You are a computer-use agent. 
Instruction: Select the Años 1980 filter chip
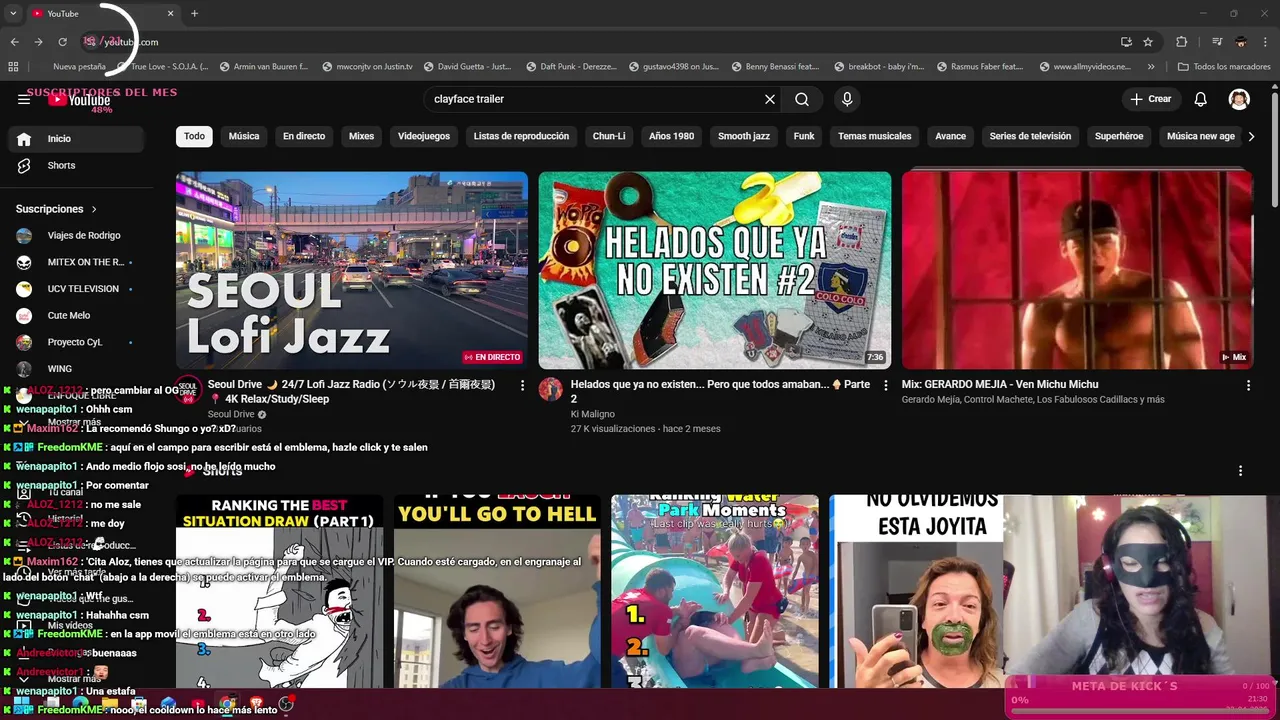pyautogui.click(x=671, y=136)
